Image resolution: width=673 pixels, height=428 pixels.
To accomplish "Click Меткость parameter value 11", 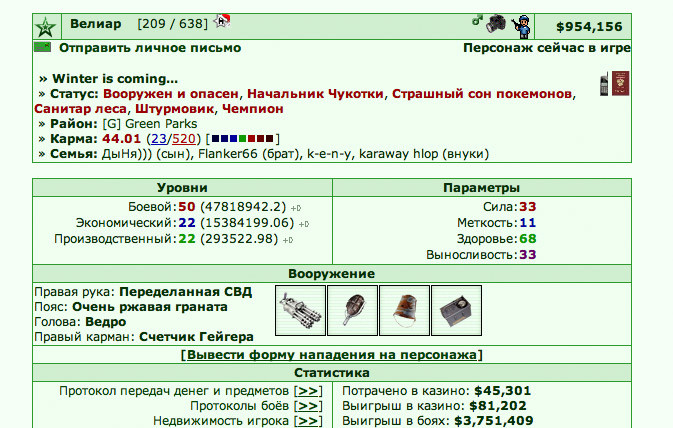I will [x=528, y=223].
